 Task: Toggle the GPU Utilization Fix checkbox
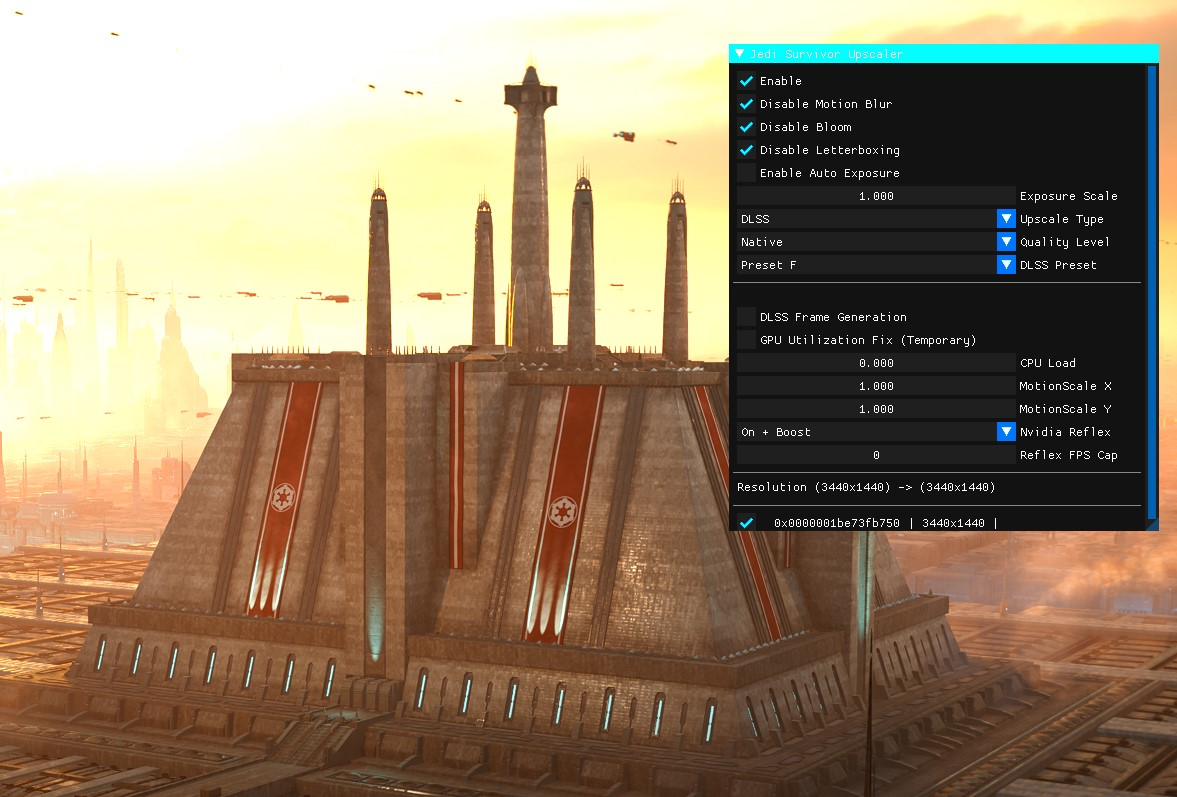point(746,339)
